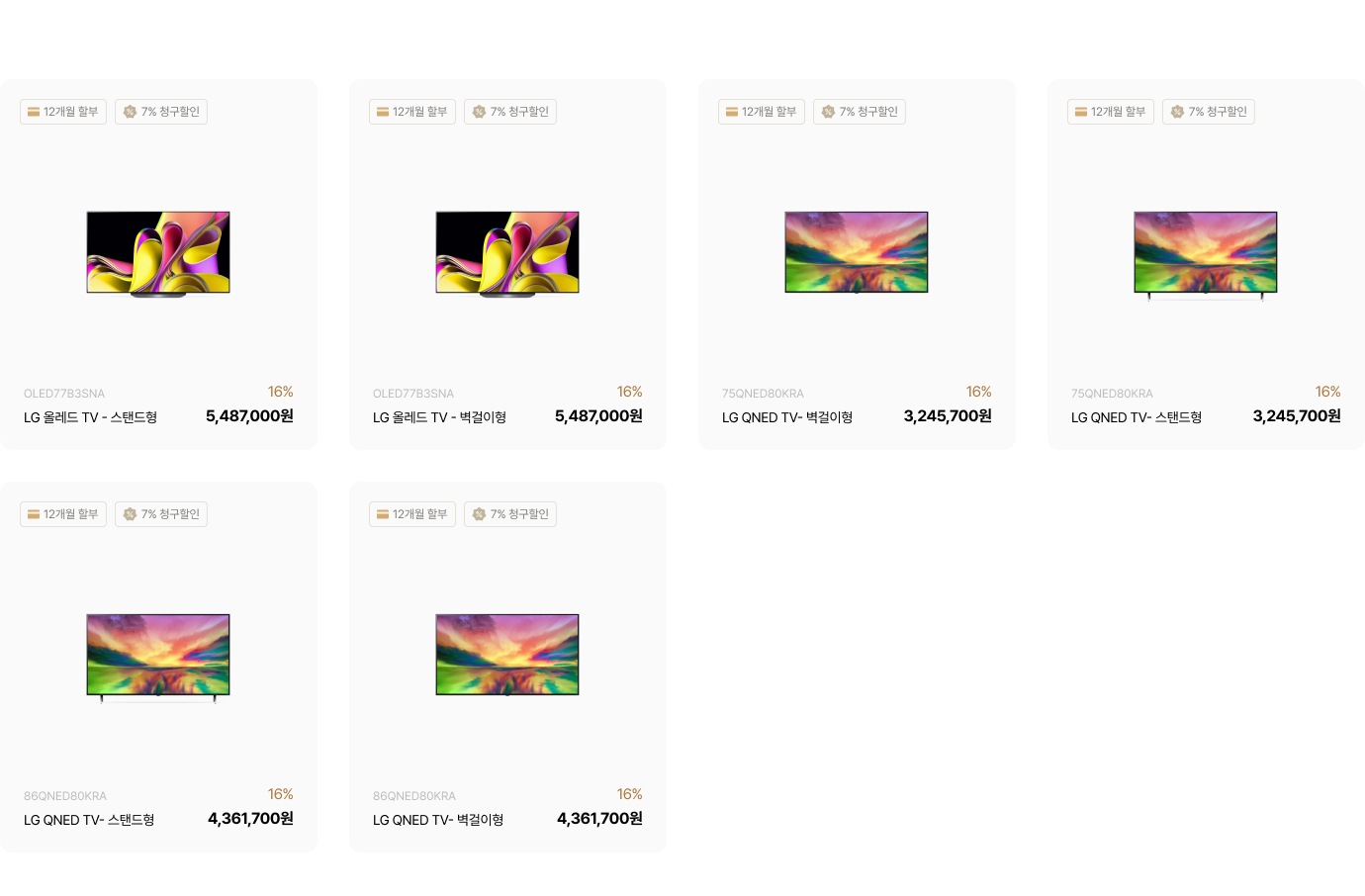This screenshot has height=896, width=1365.
Task: Open 86-inch QNED 벽걸이형 TV image
Action: [x=507, y=655]
